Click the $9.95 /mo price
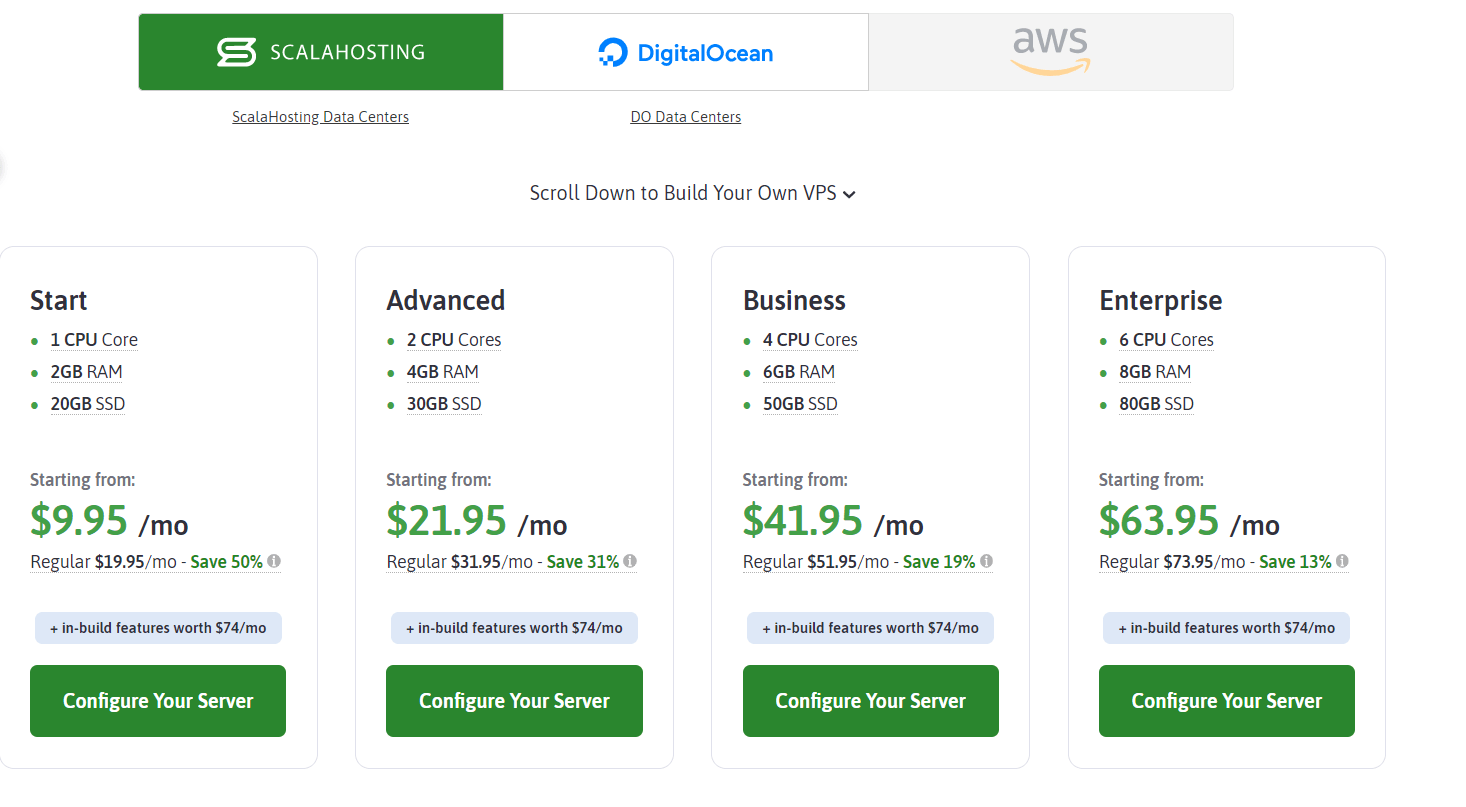Screen dimensions: 1466x807 (x=109, y=520)
